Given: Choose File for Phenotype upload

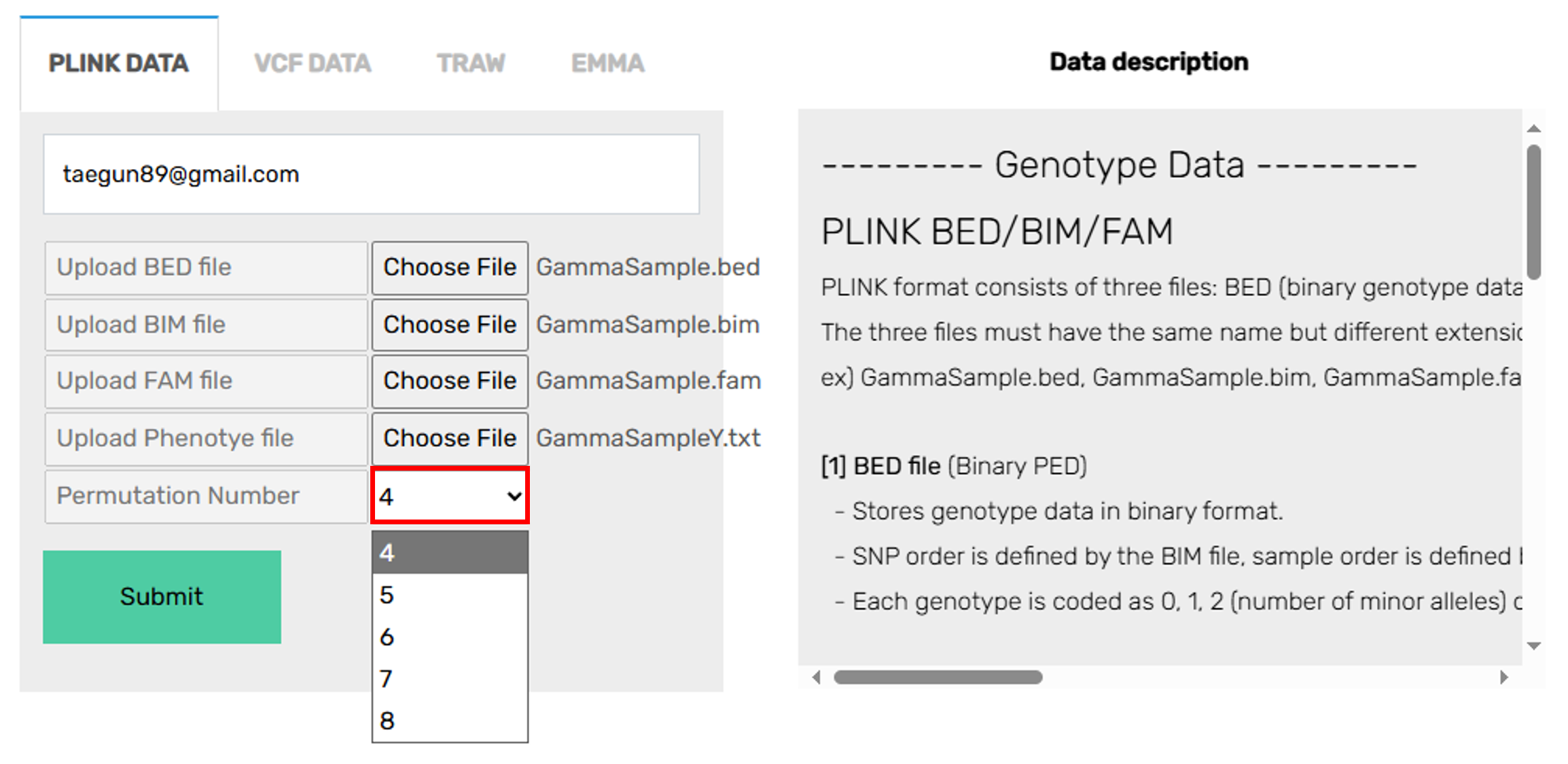Looking at the screenshot, I should (x=450, y=439).
